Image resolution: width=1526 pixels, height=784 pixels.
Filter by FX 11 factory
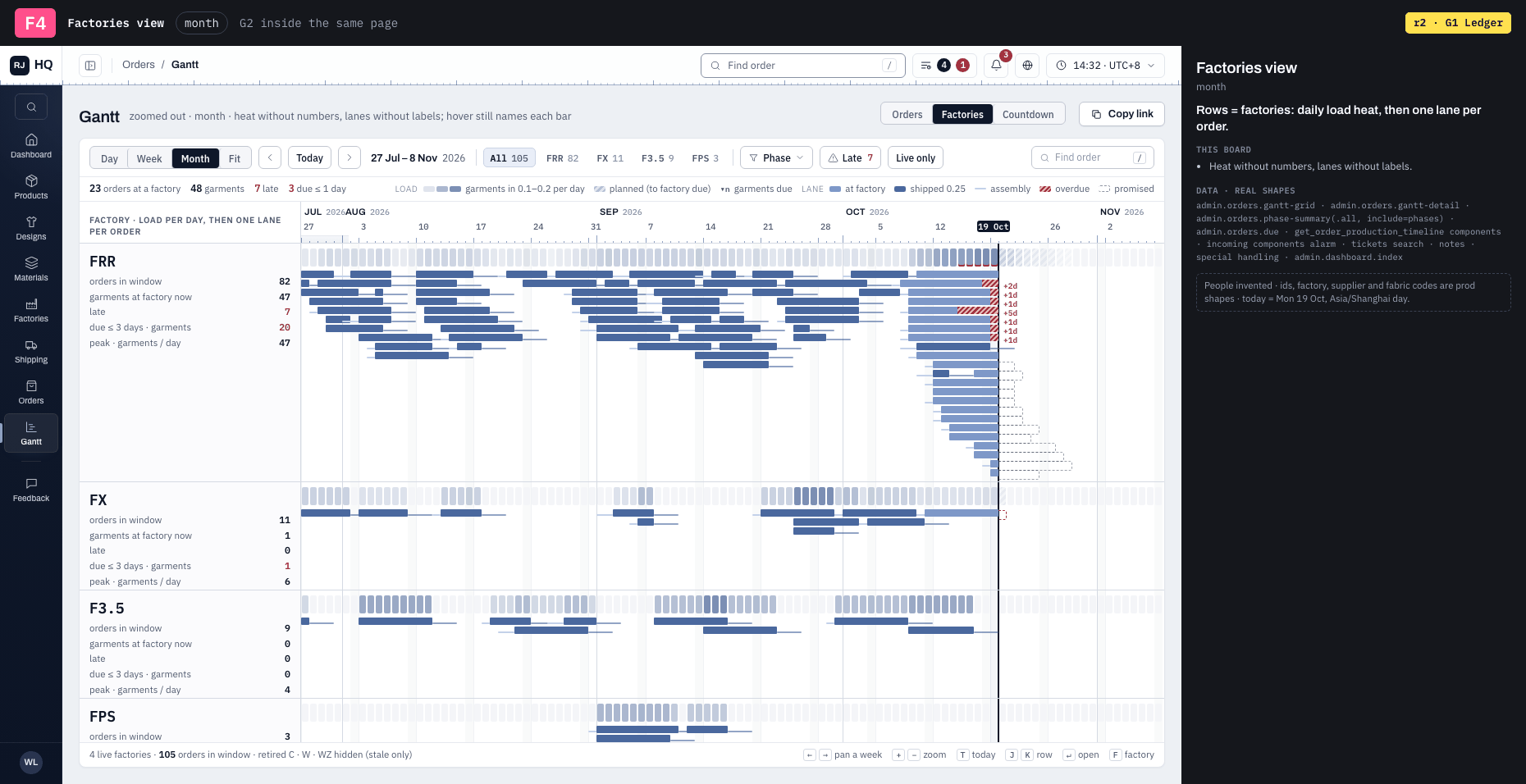(610, 158)
